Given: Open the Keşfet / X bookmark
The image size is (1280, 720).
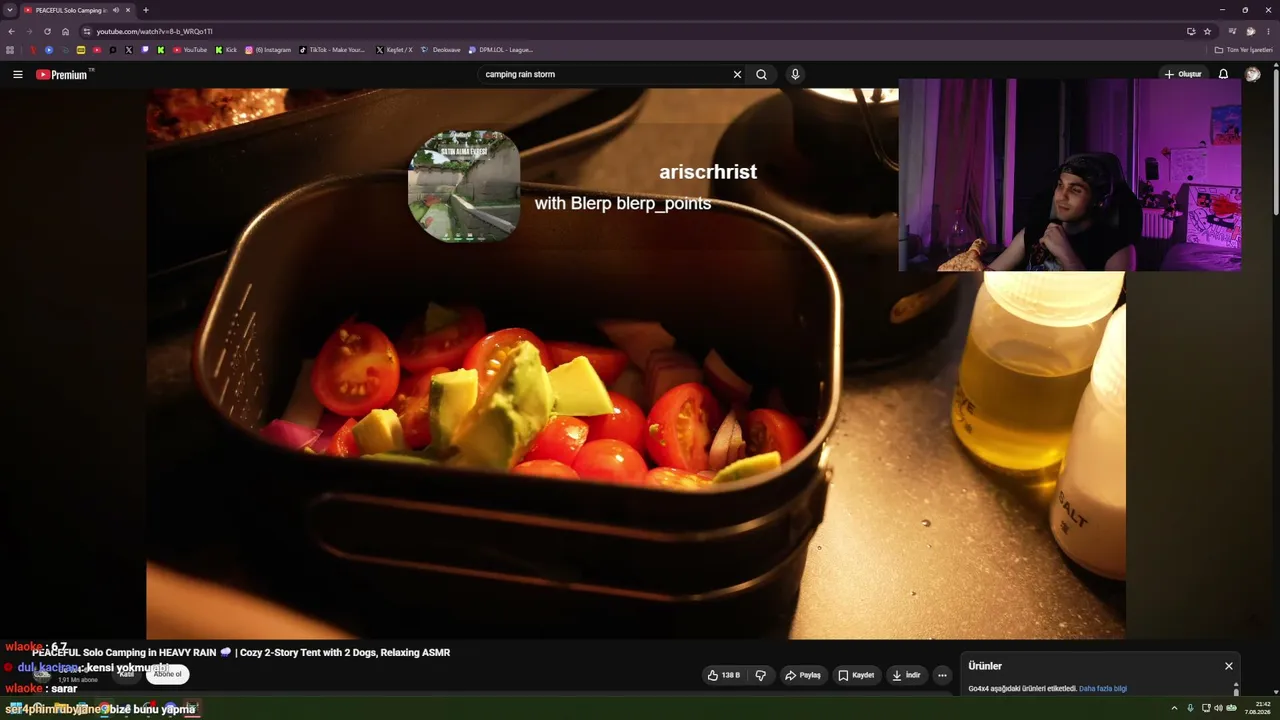Looking at the screenshot, I should point(394,50).
